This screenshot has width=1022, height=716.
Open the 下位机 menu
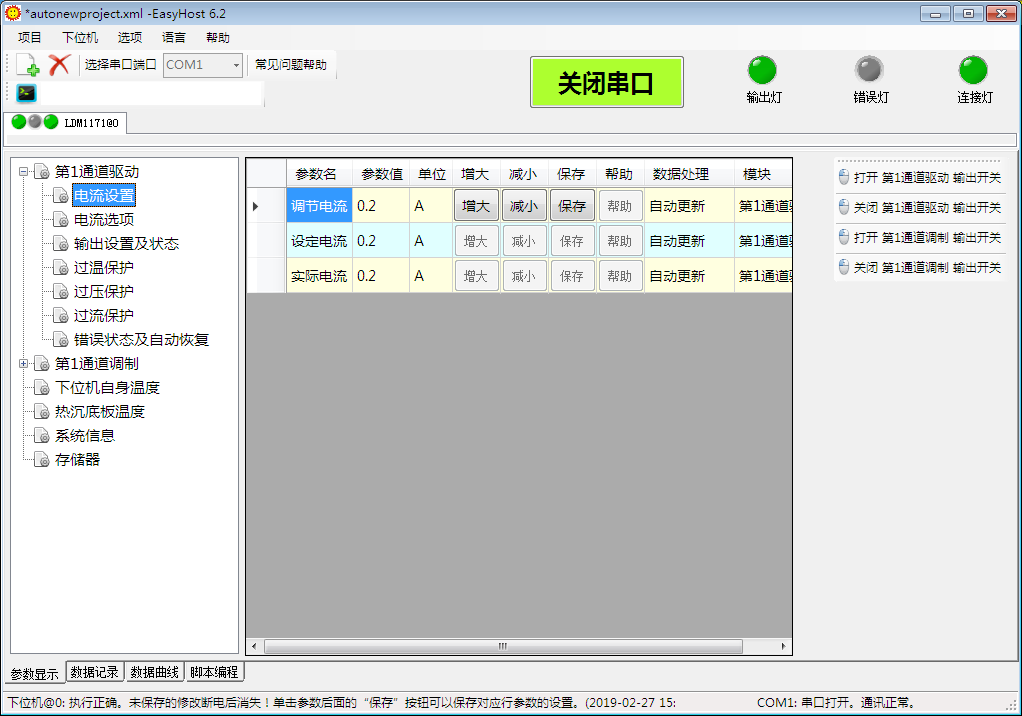[x=80, y=38]
